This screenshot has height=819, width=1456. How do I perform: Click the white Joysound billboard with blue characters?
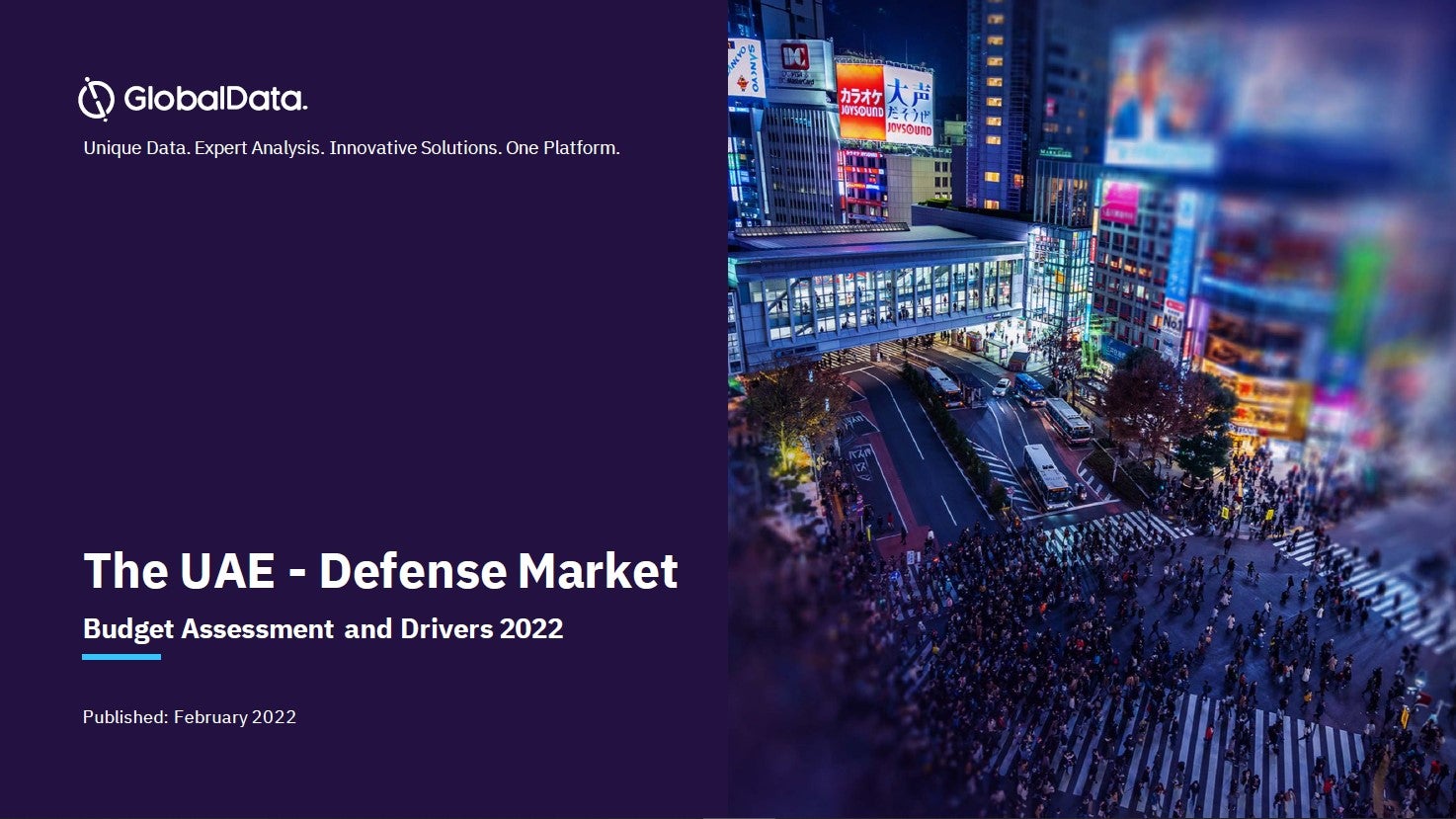[909, 106]
